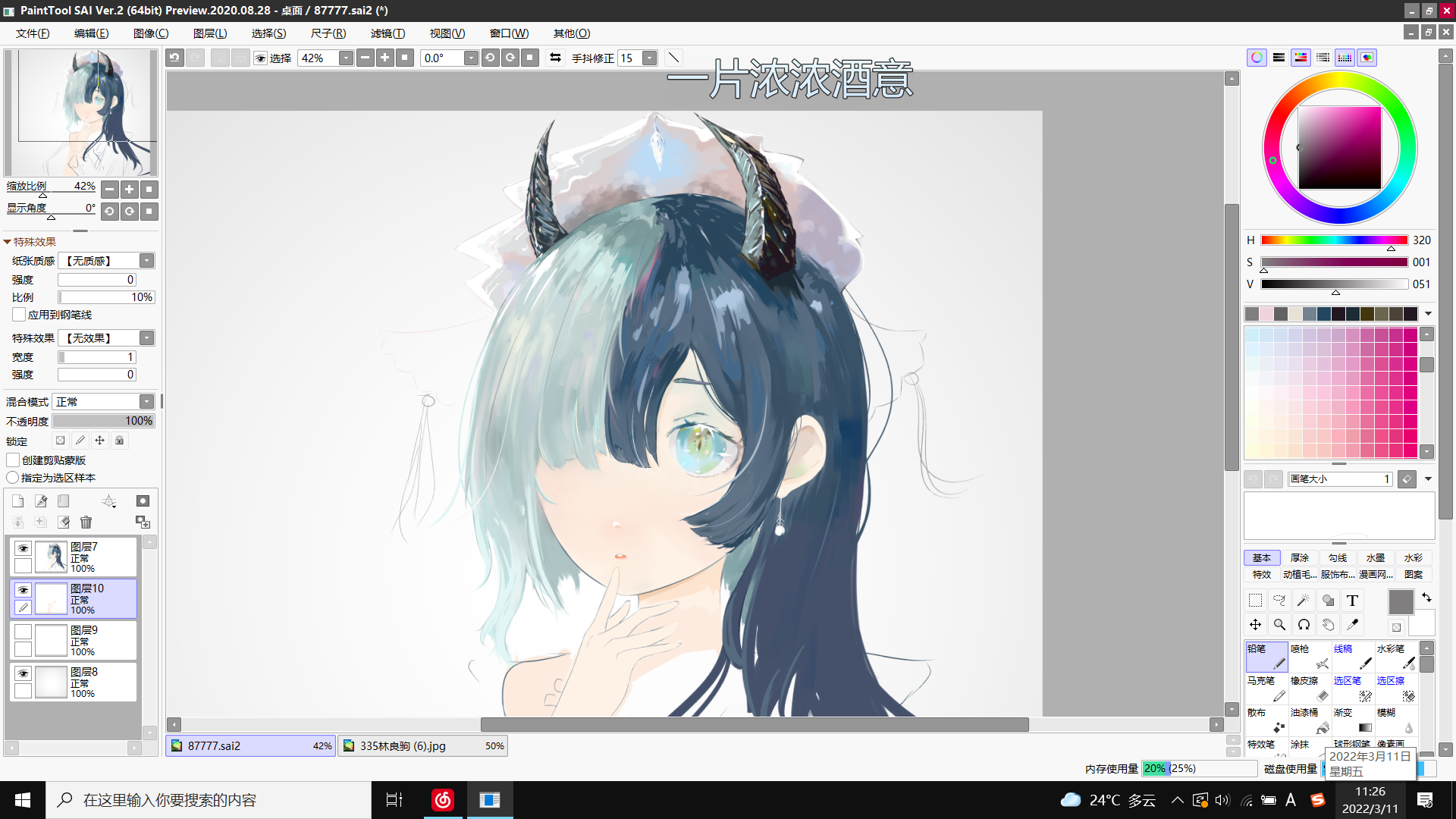Viewport: 1456px width, 819px height.
Task: Select 指定为选区样本 radio button
Action: (x=13, y=478)
